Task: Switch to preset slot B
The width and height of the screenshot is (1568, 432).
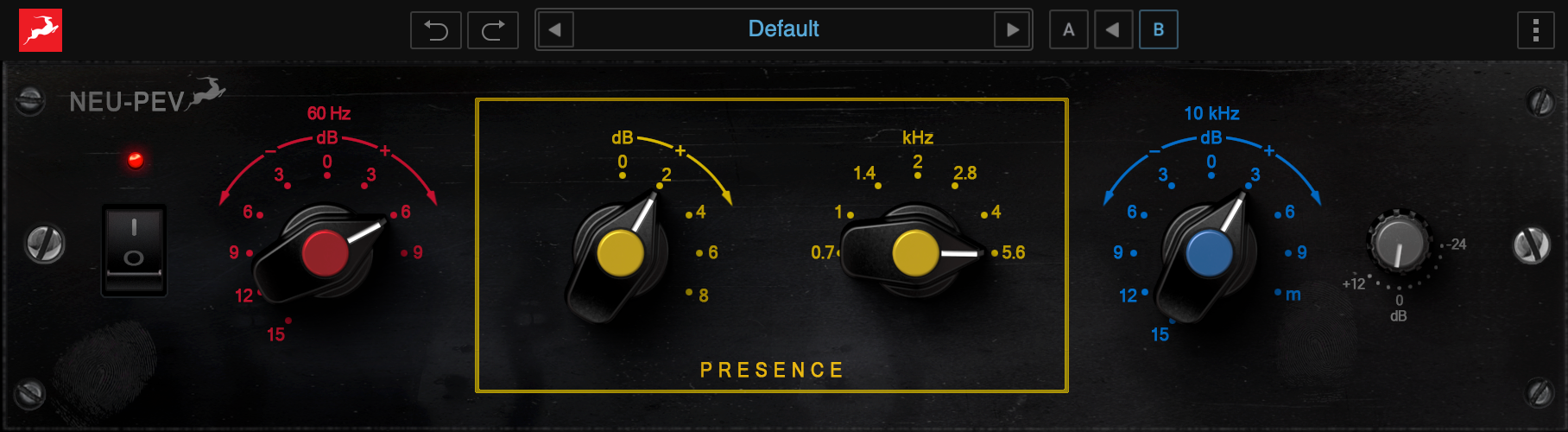Action: [1158, 30]
